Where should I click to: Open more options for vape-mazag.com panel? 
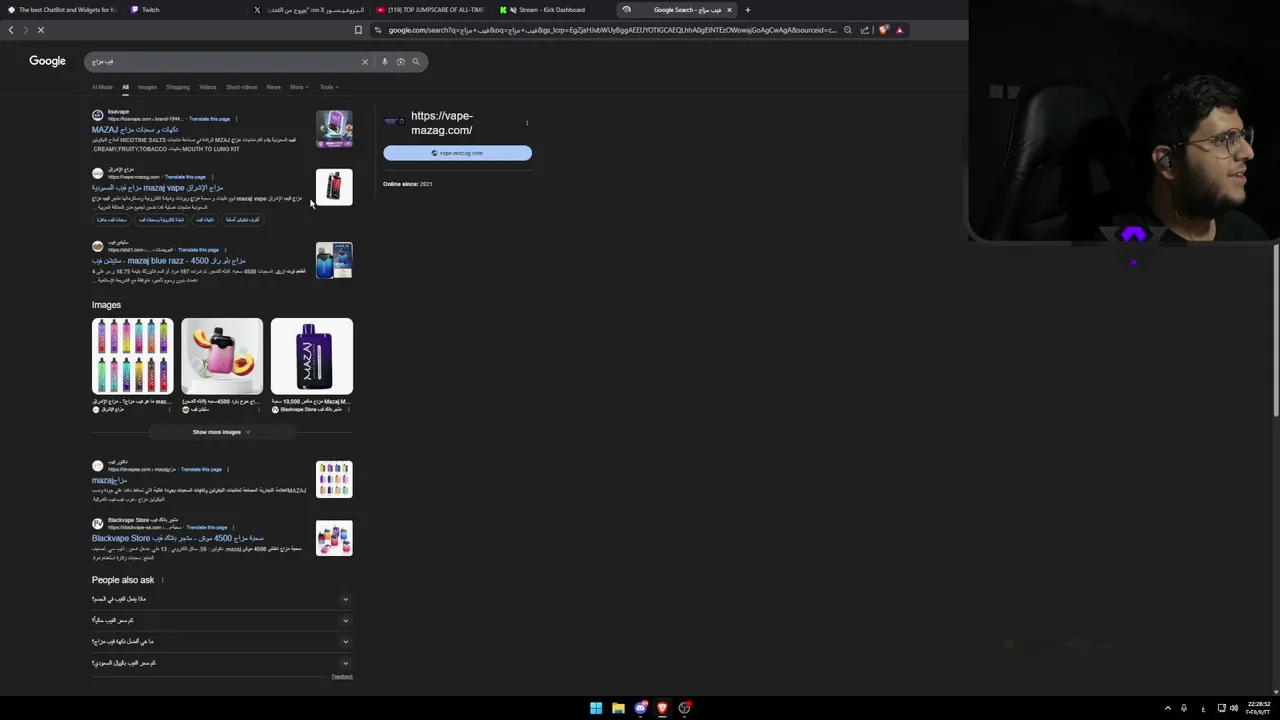[x=527, y=123]
